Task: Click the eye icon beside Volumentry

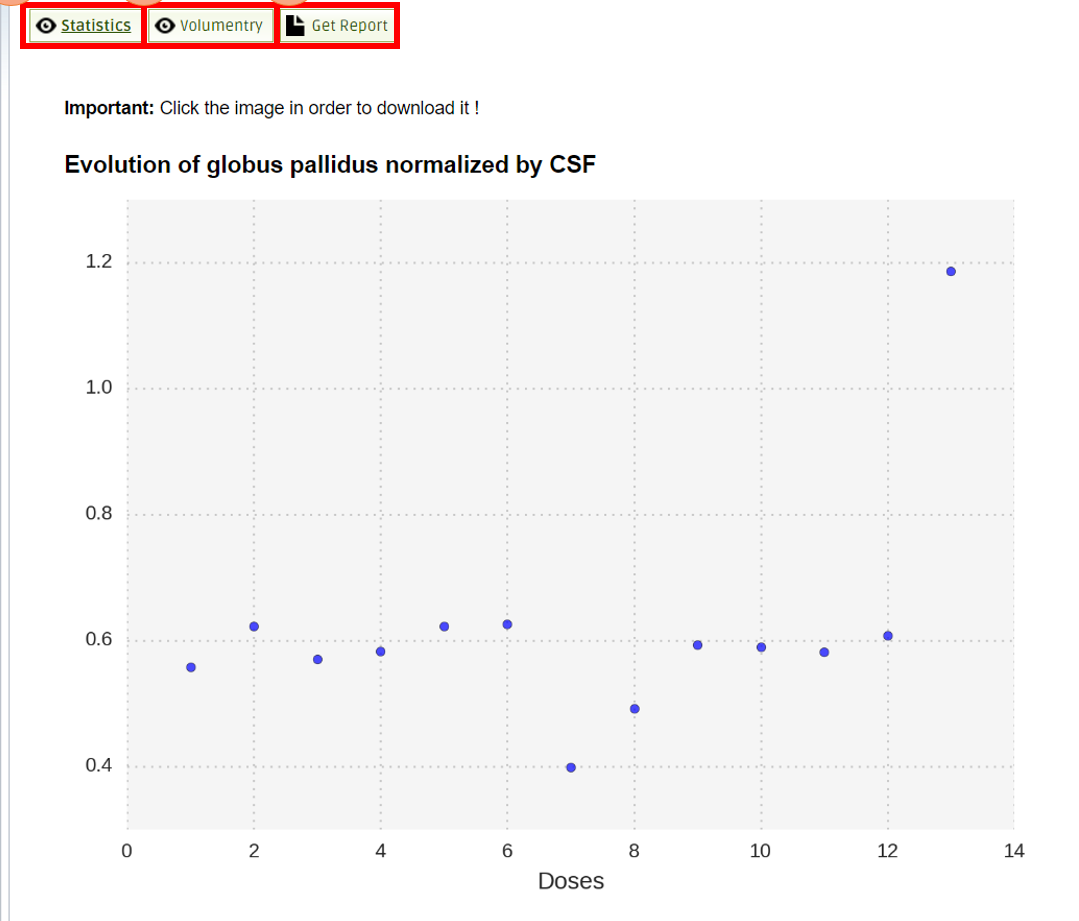Action: [165, 25]
